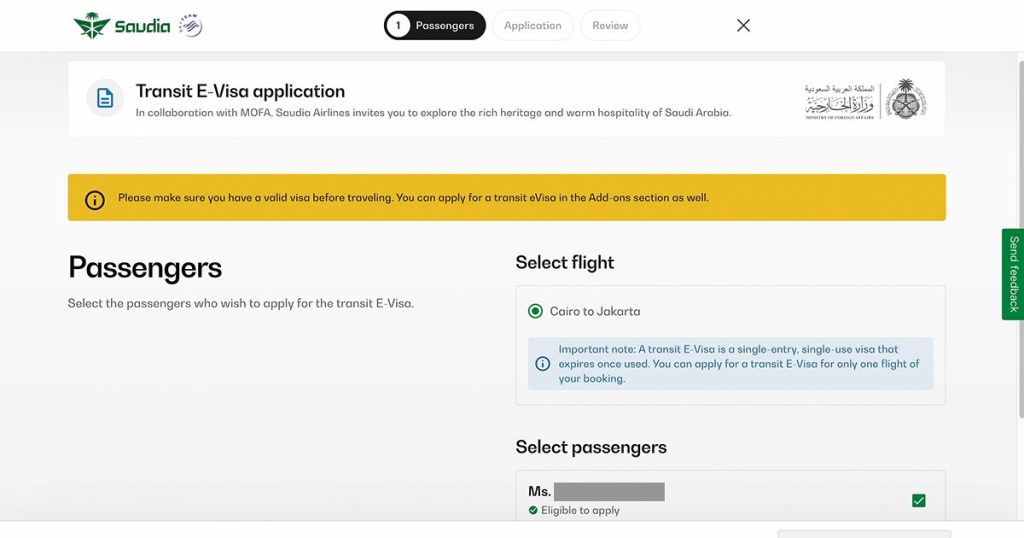Click the document icon beside Transit E-Visa application
The height and width of the screenshot is (538, 1024).
click(105, 98)
